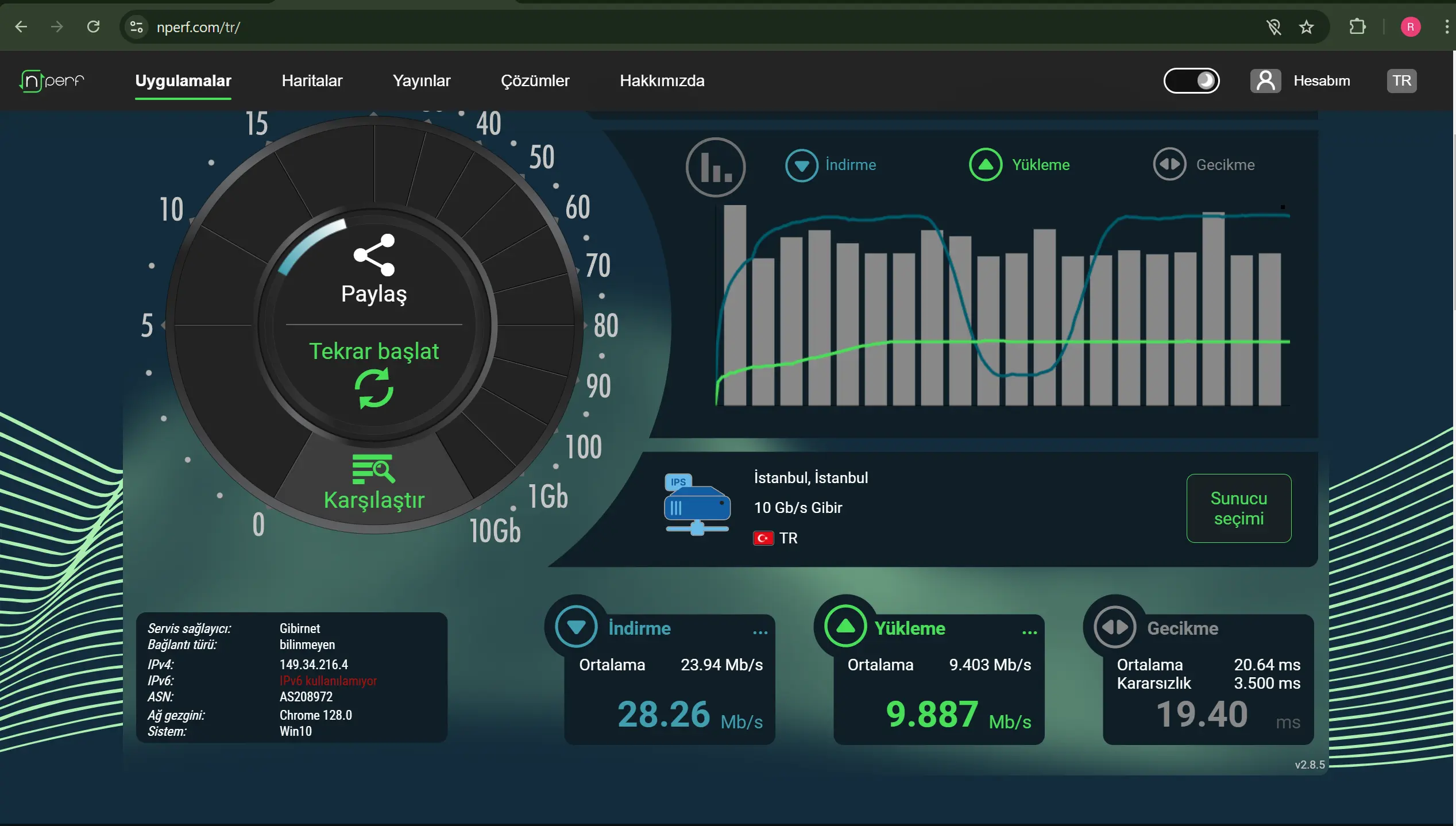The image size is (1456, 826).
Task: Open the TR language selector
Action: point(1401,81)
